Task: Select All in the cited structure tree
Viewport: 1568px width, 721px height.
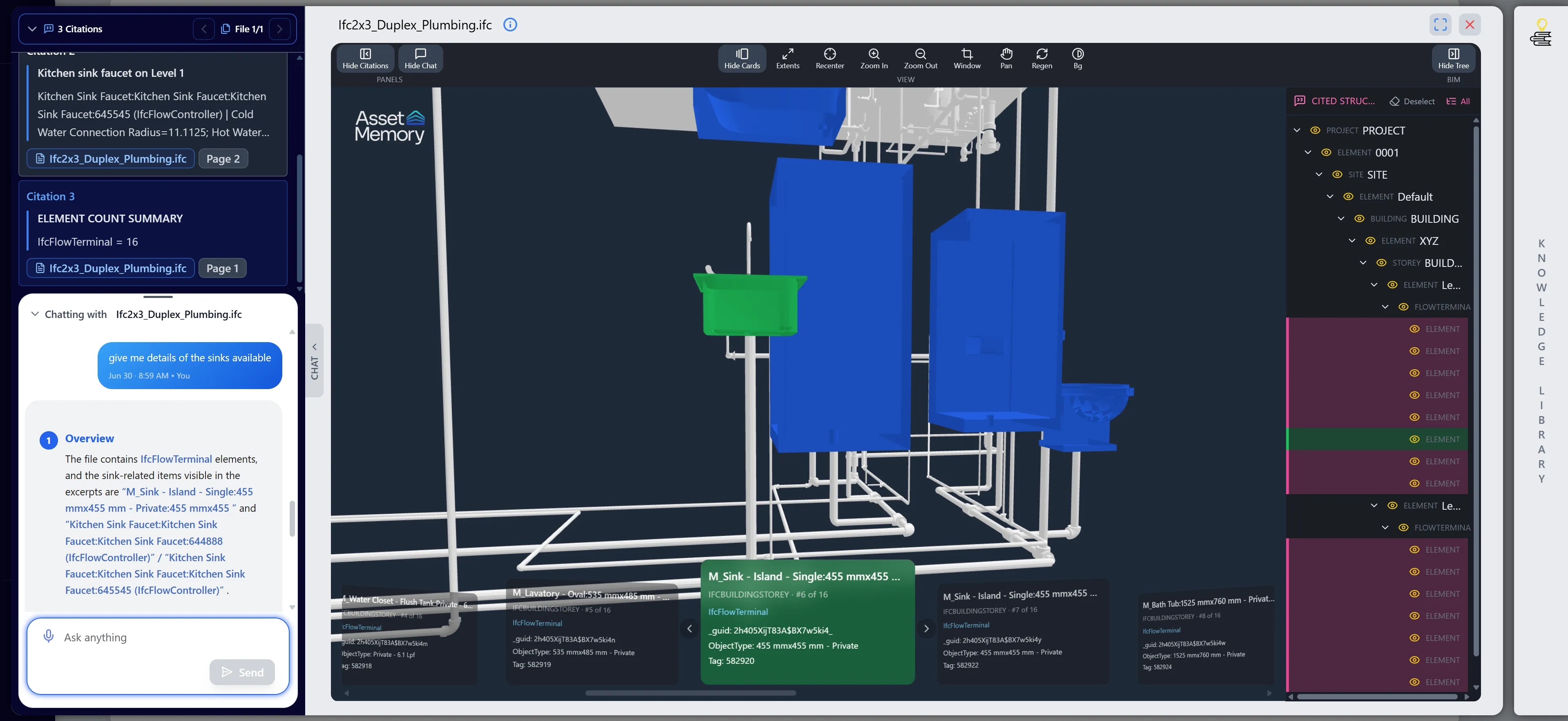Action: tap(1458, 101)
